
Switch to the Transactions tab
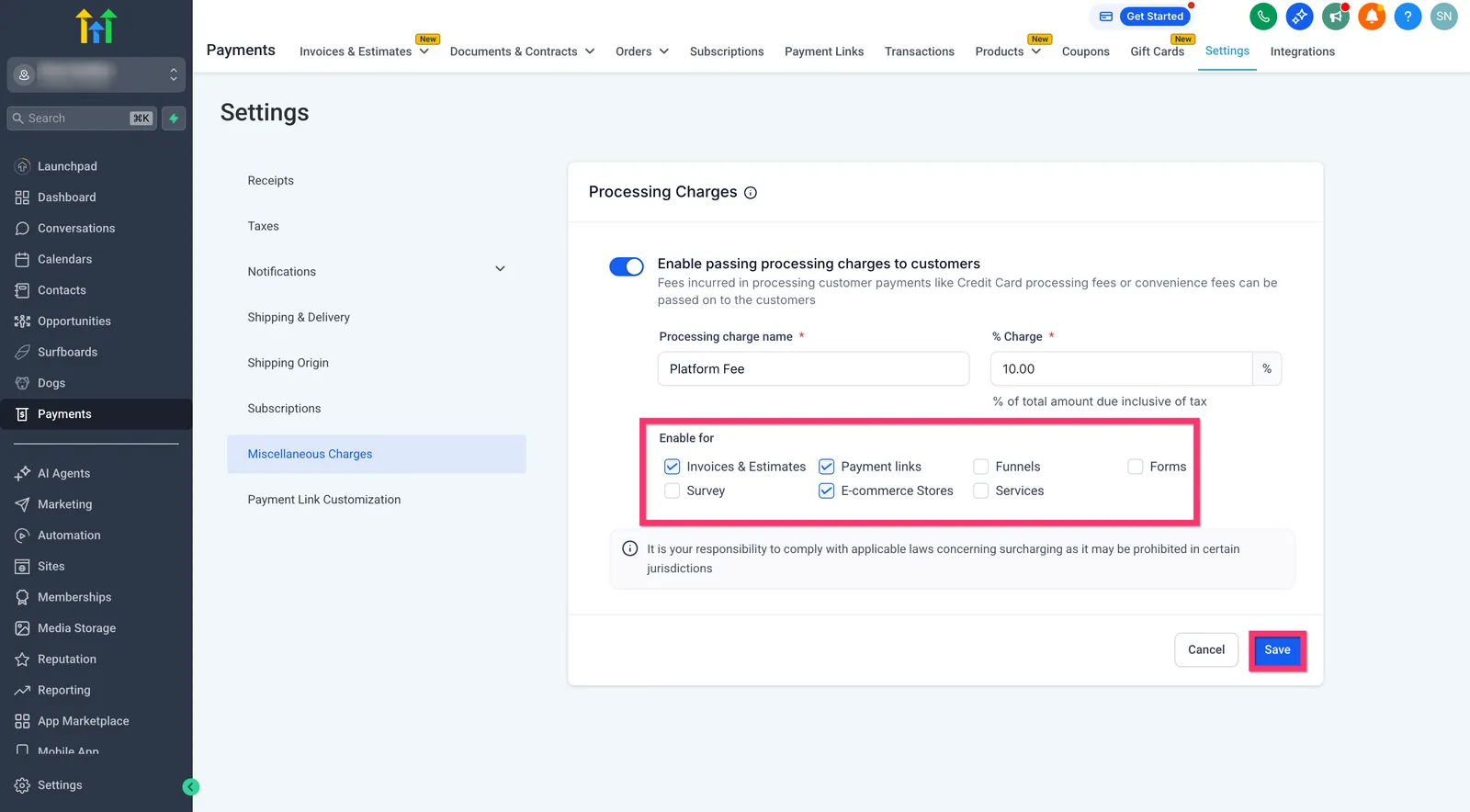(x=920, y=51)
